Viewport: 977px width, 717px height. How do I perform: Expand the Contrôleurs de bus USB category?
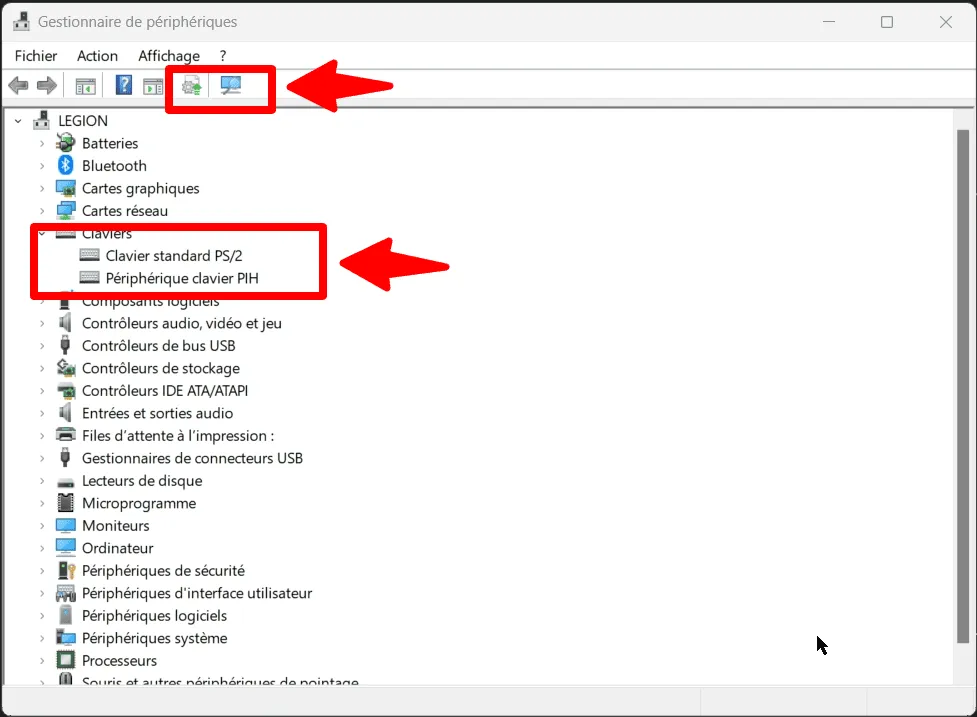[x=42, y=346]
